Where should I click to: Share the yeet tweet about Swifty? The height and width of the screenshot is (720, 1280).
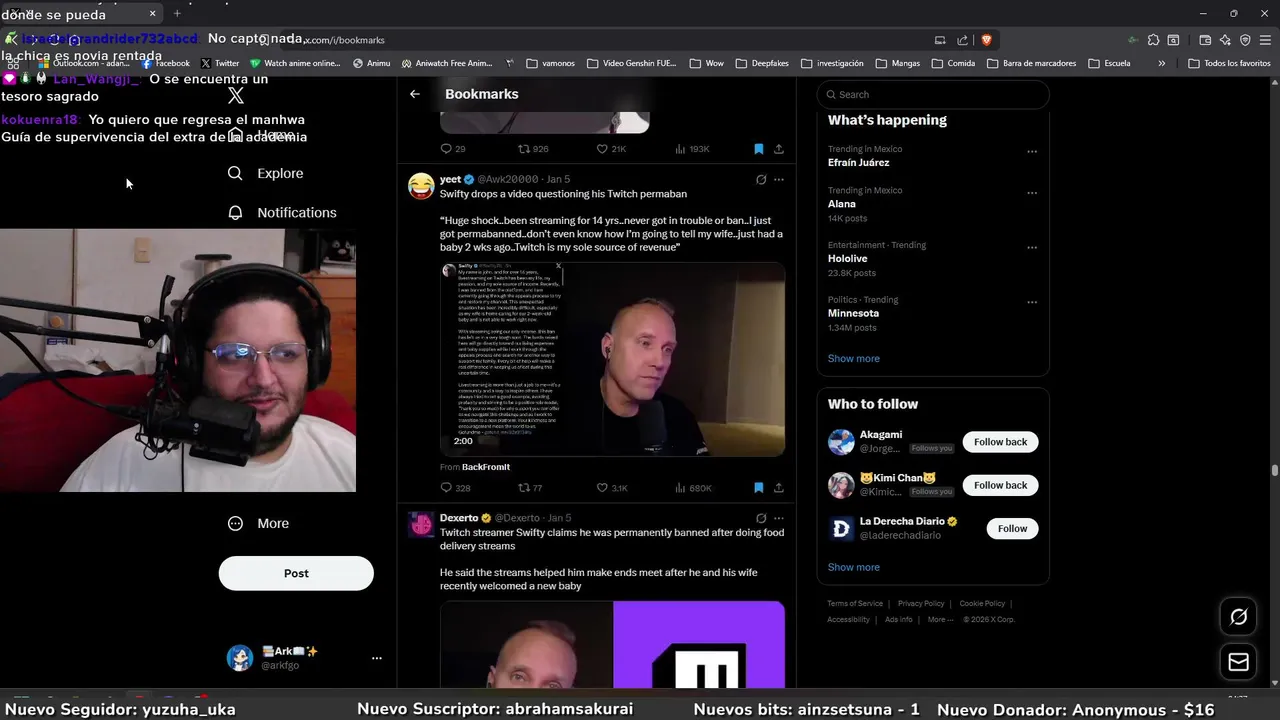pos(779,488)
